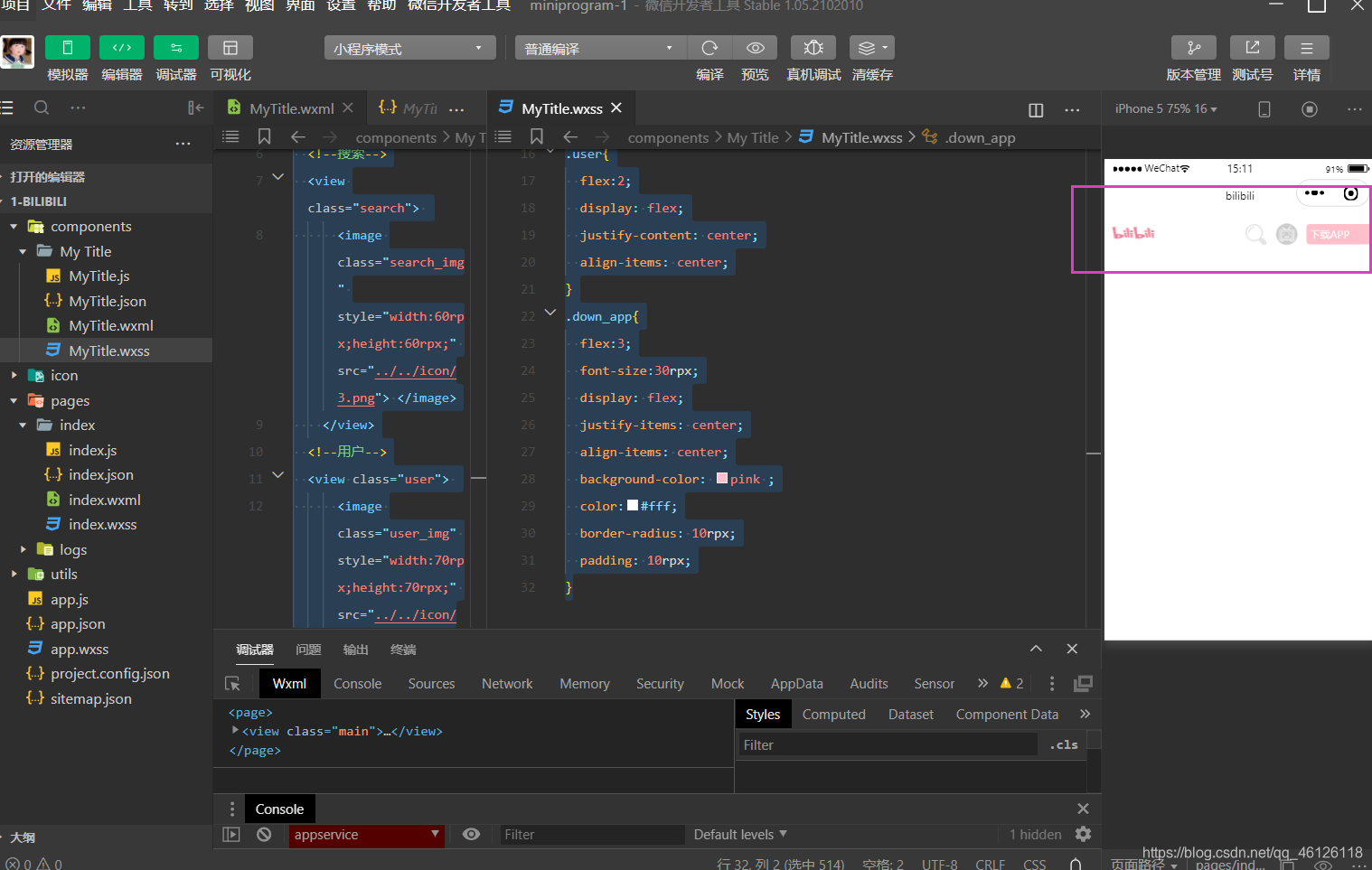The image size is (1372, 870).
Task: Open debugger kebab menu
Action: coord(1051,683)
